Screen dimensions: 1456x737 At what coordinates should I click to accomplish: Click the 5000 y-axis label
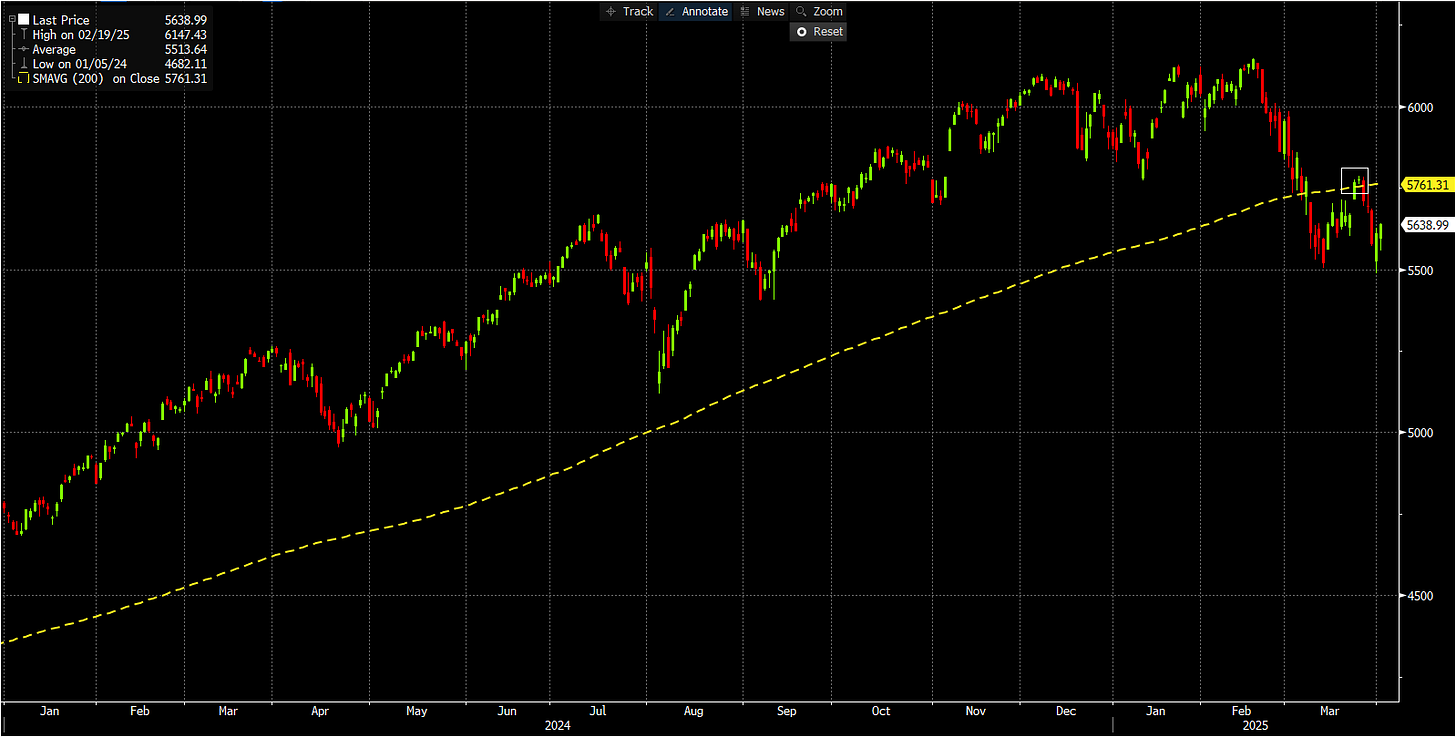pos(1420,433)
